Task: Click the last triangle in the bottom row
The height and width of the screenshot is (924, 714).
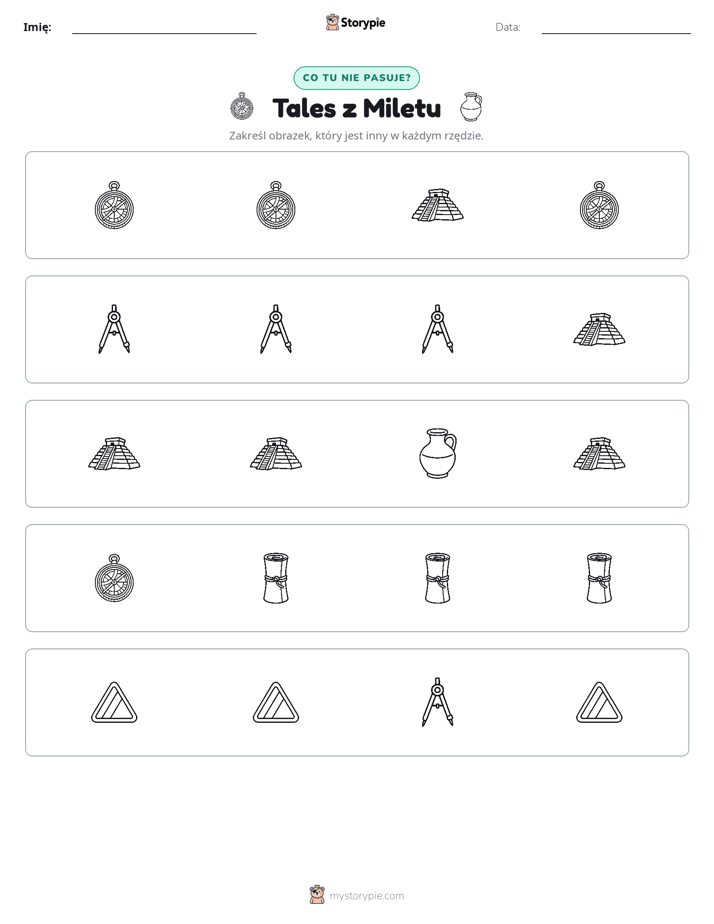Action: [x=599, y=702]
